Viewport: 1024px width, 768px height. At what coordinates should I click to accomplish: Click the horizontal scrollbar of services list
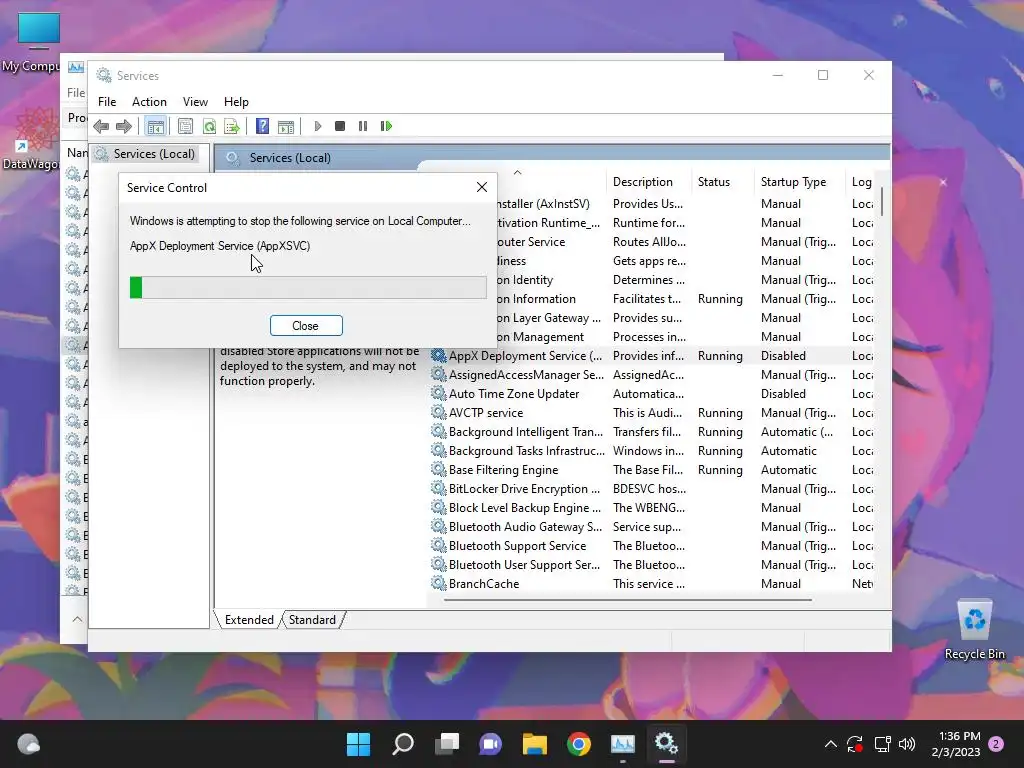tap(628, 599)
